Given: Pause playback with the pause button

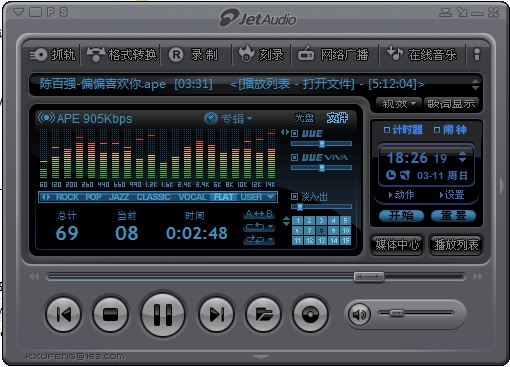Looking at the screenshot, I should 163,315.
